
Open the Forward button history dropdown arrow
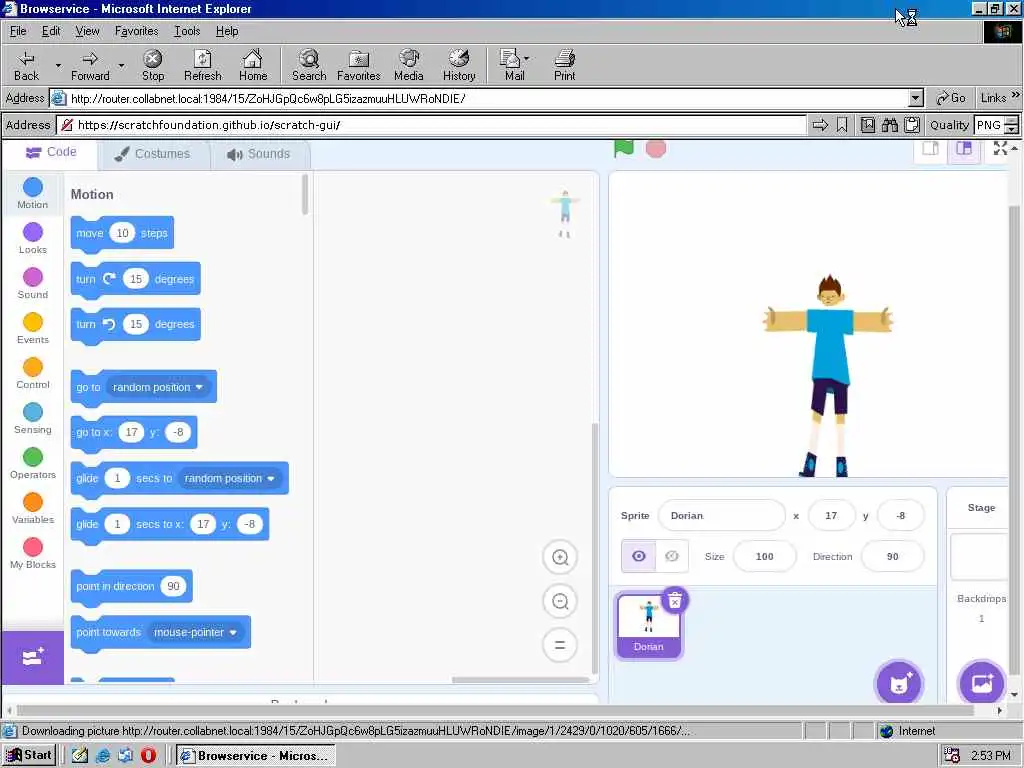pos(121,66)
